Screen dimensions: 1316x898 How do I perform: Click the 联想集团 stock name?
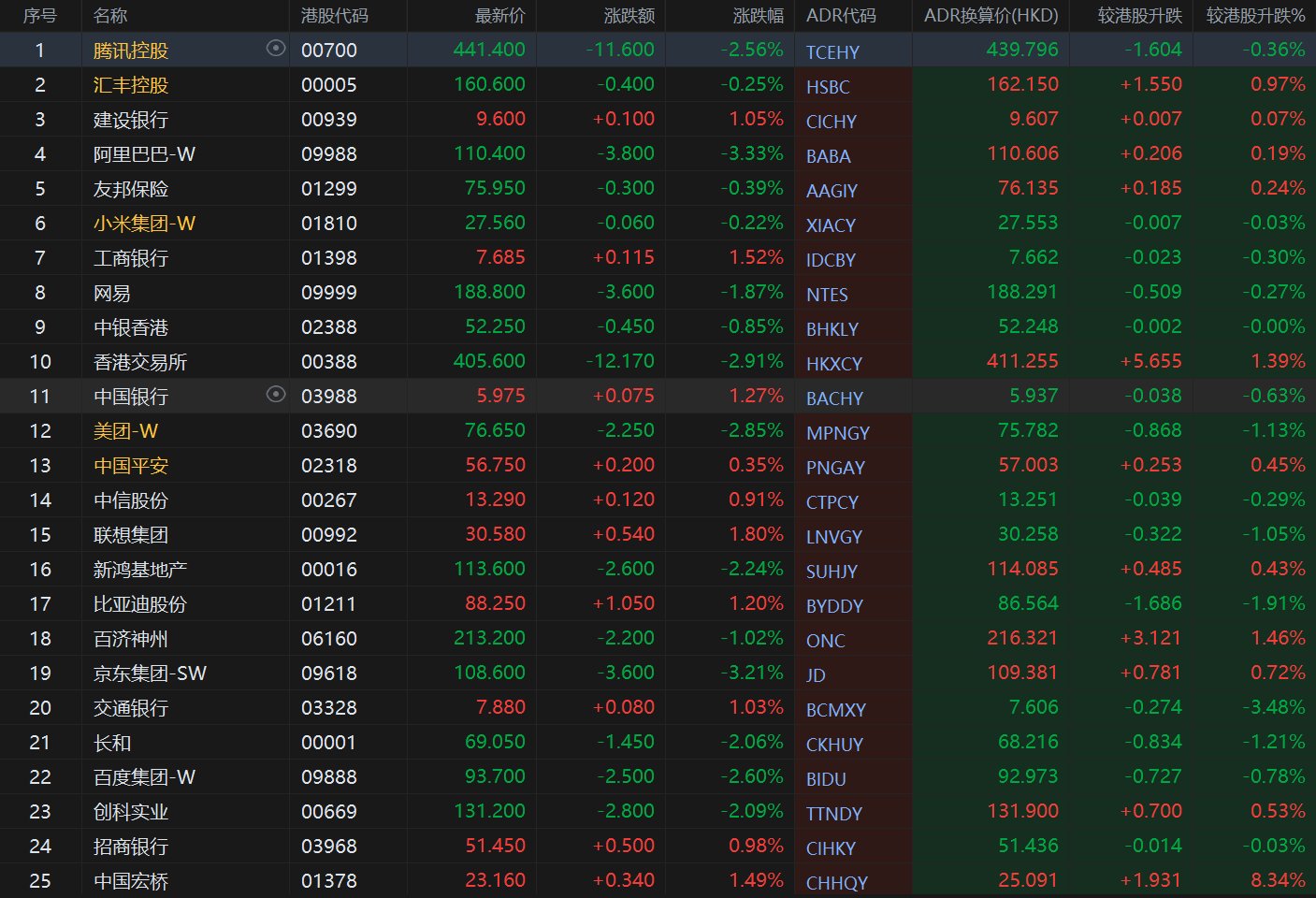(x=131, y=535)
